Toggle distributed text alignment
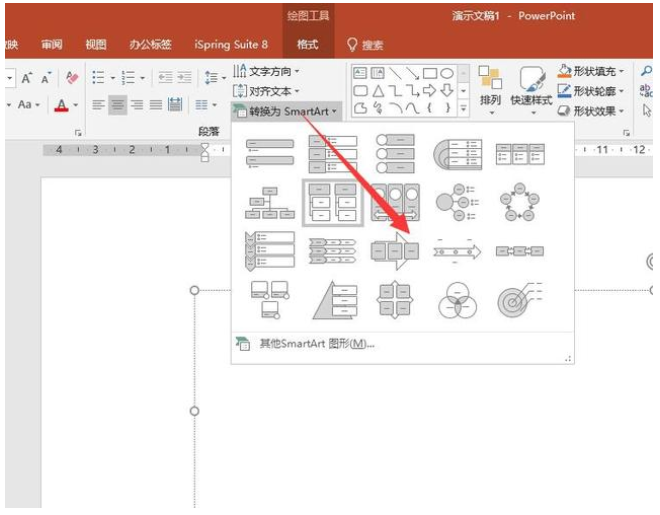660x515 pixels. [x=175, y=104]
